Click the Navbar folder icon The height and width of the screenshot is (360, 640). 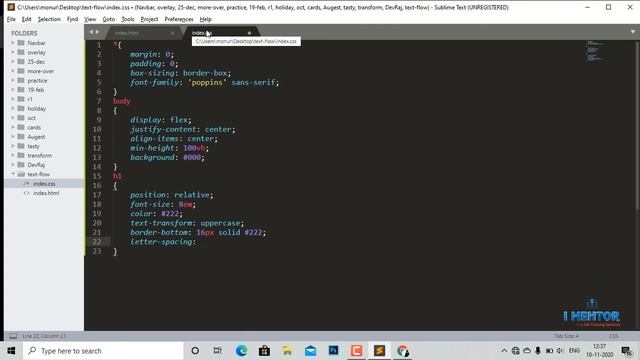(21, 43)
